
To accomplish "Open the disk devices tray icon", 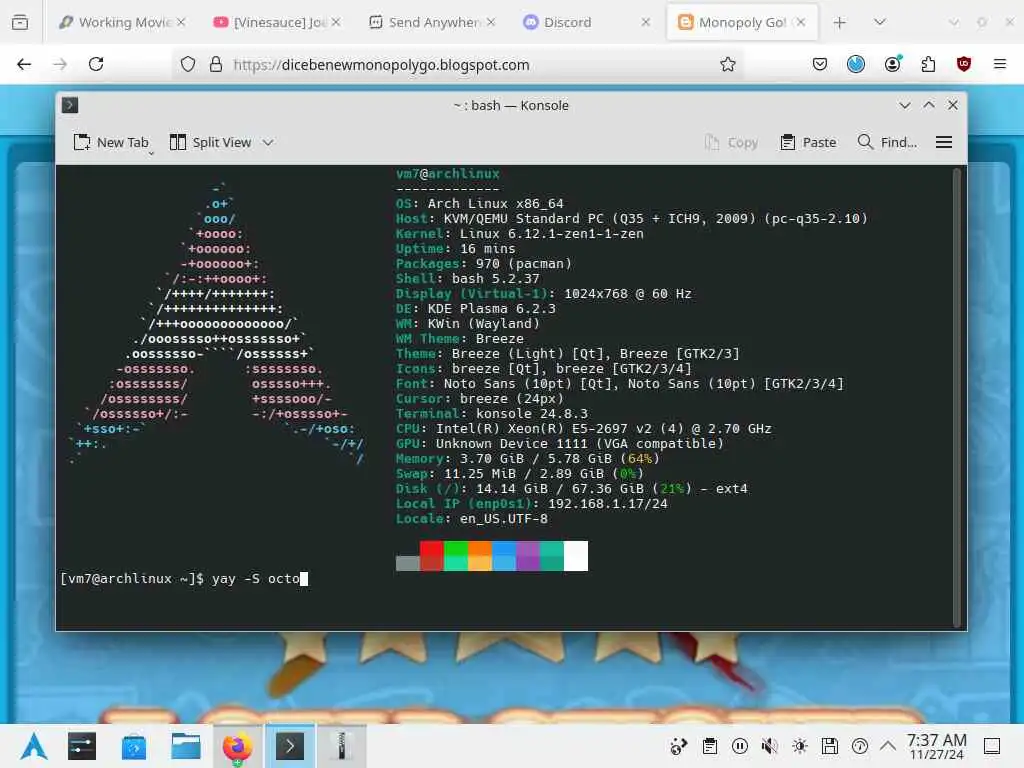I will [830, 746].
